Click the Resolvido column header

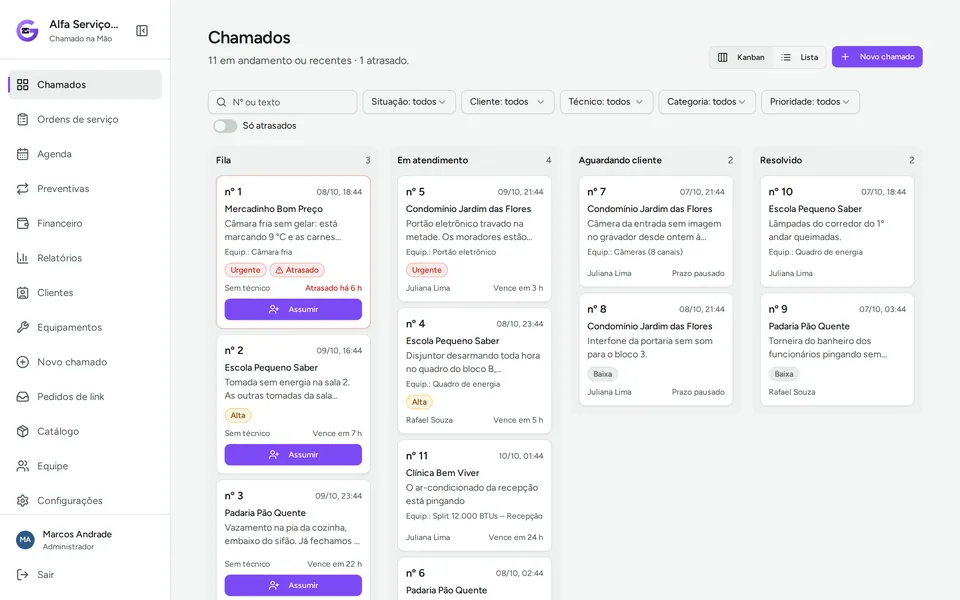coord(781,160)
